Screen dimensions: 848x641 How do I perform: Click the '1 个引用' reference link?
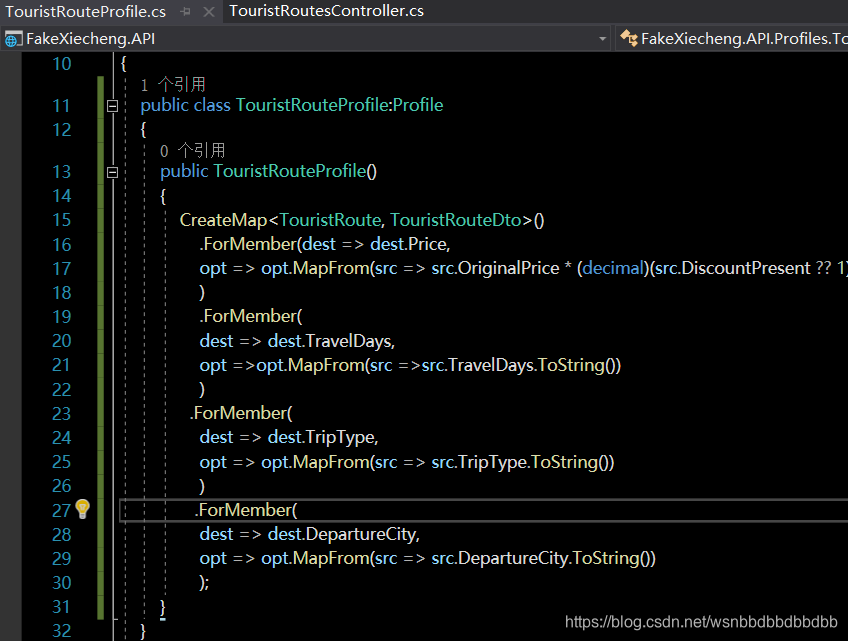pyautogui.click(x=173, y=84)
